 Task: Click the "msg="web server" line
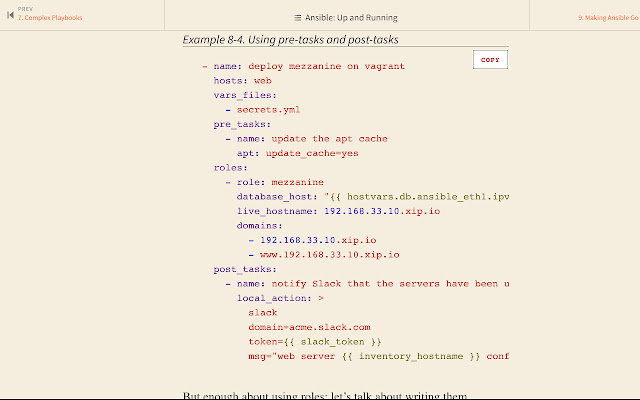pyautogui.click(x=378, y=356)
